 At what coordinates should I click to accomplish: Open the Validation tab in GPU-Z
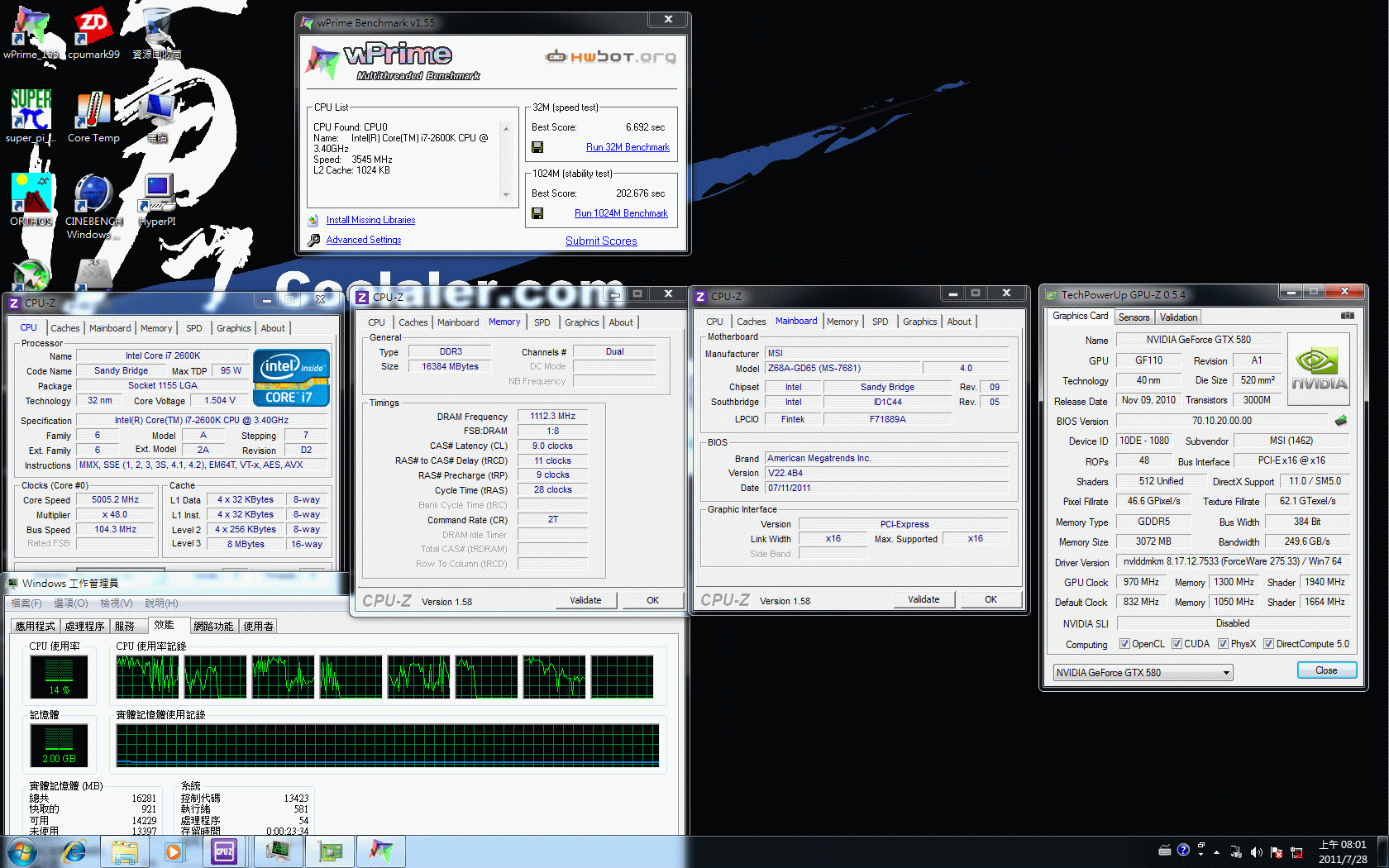point(1178,317)
